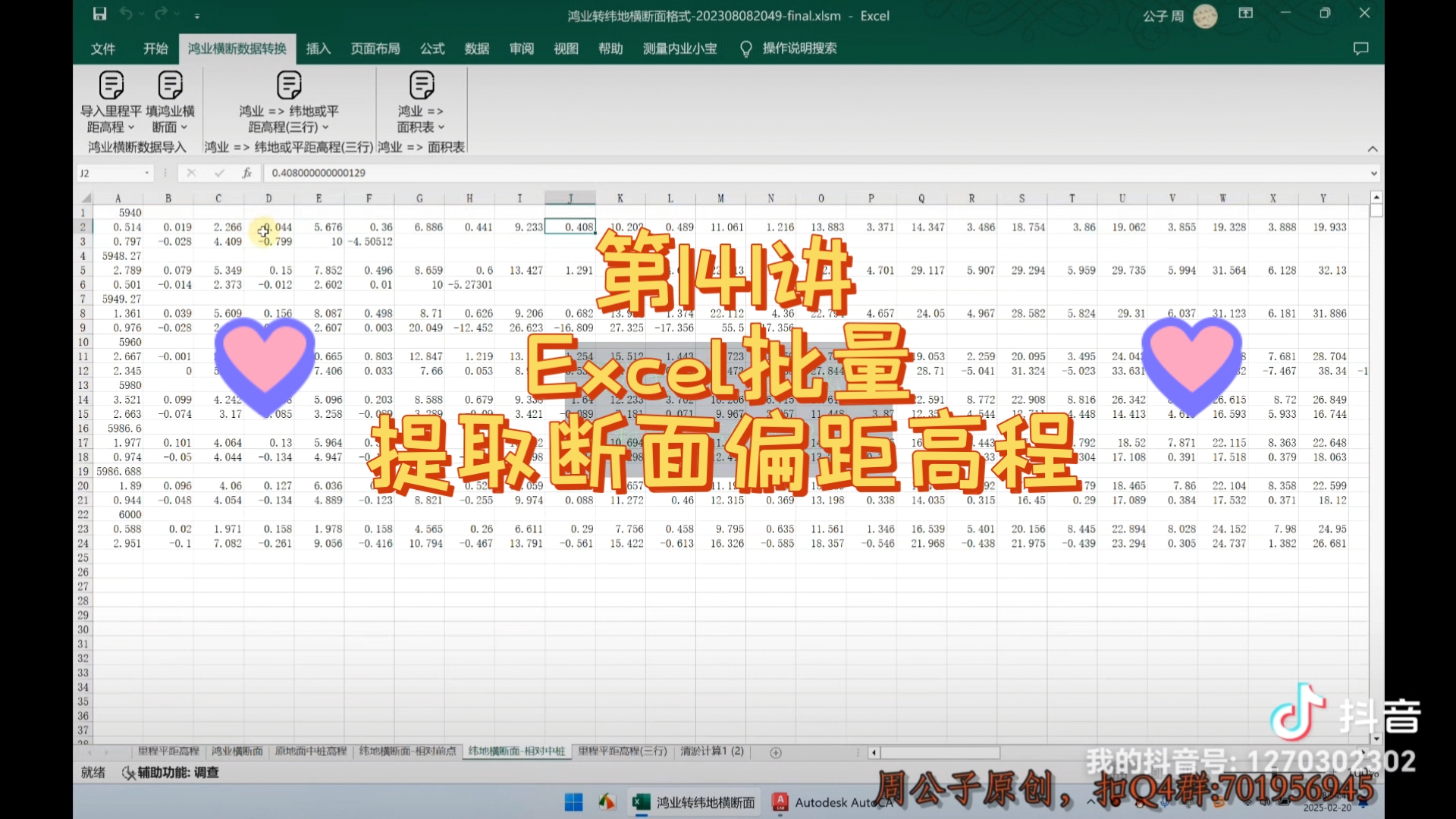Open the Name Box dropdown
Screen dimensions: 1456x819
[148, 173]
